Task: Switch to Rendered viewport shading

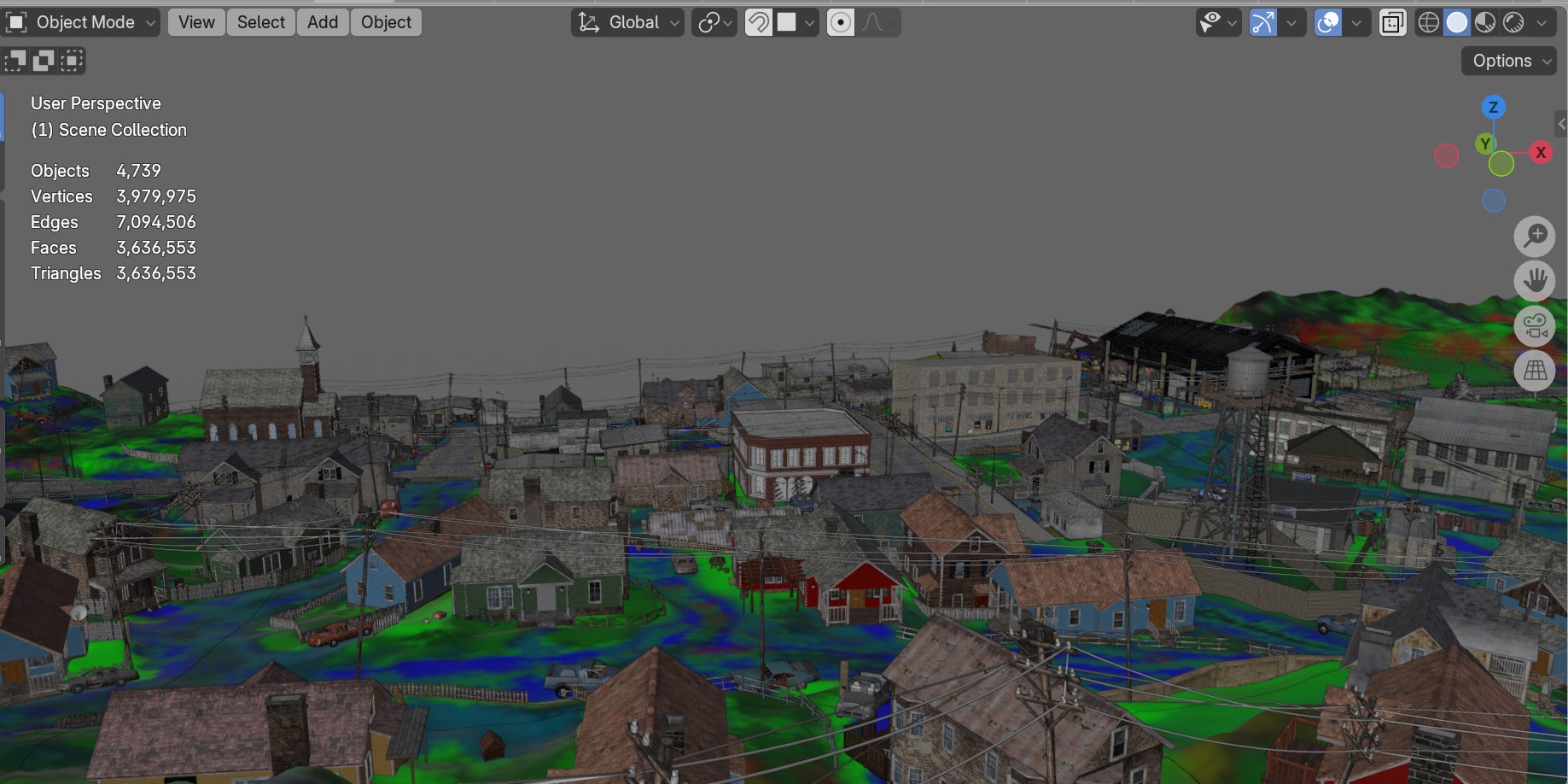Action: click(1513, 22)
